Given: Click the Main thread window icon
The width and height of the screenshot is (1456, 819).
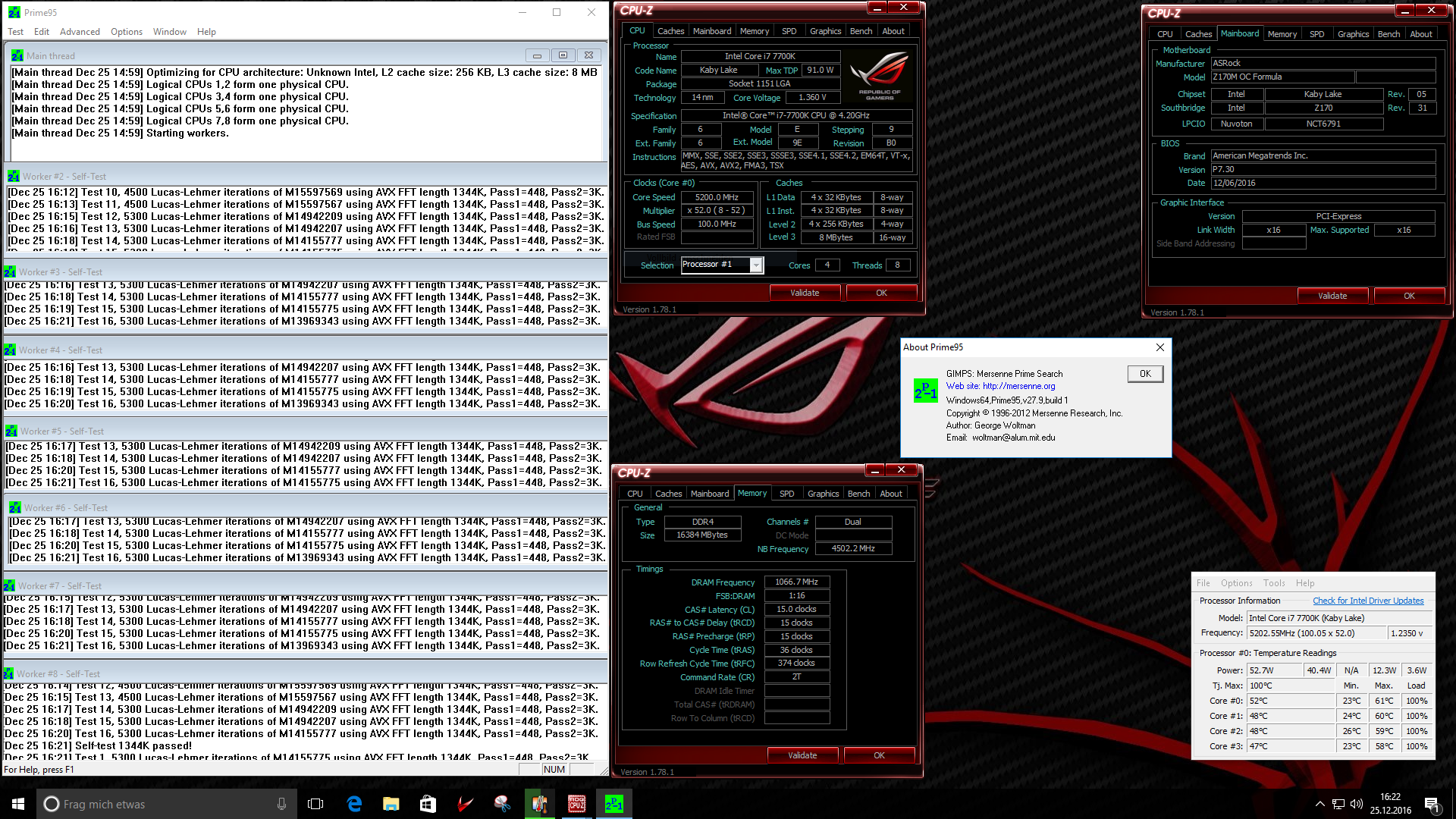Looking at the screenshot, I should (x=17, y=55).
